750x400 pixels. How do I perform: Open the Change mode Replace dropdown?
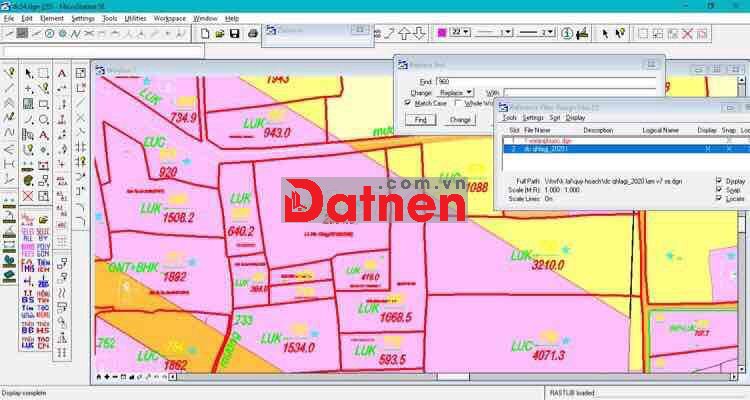(456, 91)
